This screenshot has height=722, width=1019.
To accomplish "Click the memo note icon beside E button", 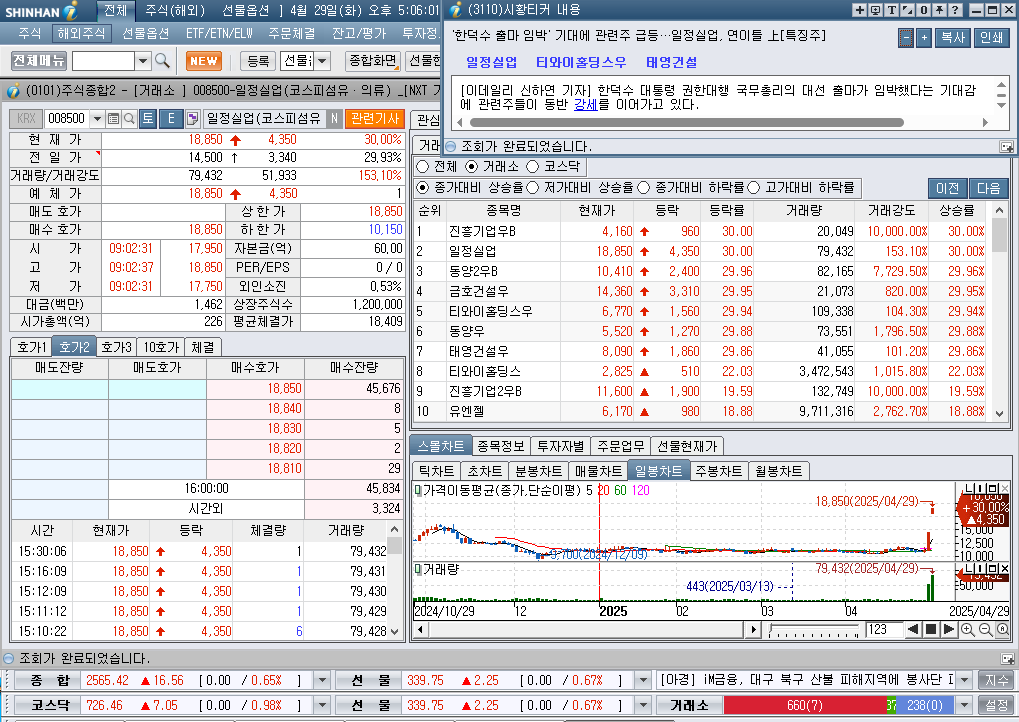I will [192, 118].
